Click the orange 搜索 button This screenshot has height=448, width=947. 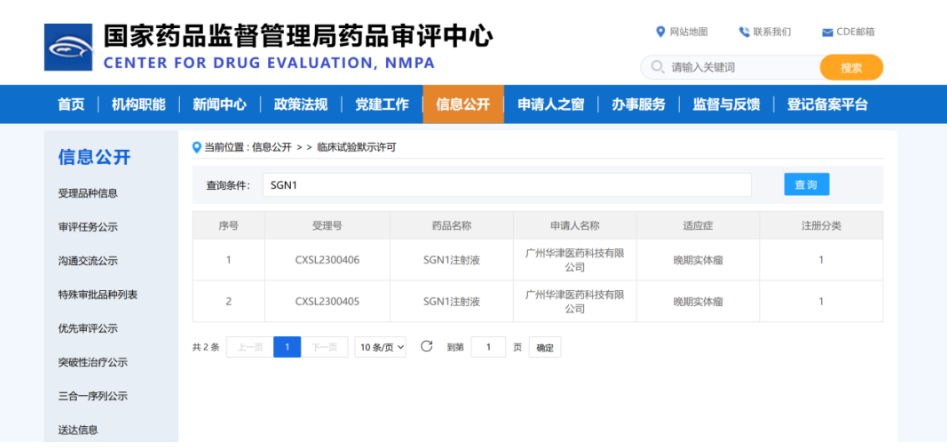coord(851,67)
